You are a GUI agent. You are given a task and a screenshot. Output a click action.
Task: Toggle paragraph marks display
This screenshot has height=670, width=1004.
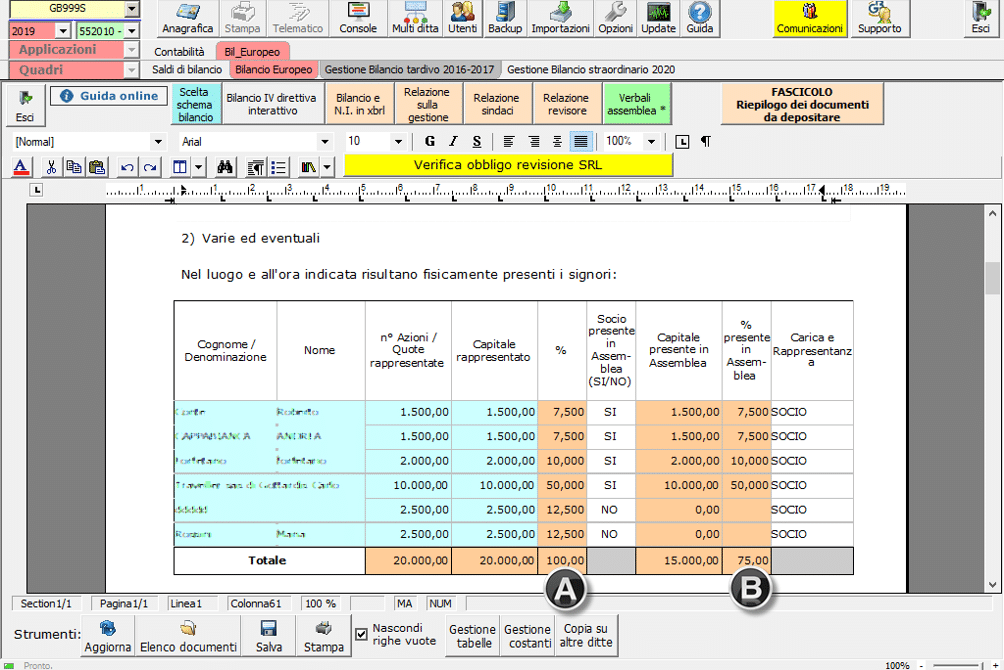[706, 142]
